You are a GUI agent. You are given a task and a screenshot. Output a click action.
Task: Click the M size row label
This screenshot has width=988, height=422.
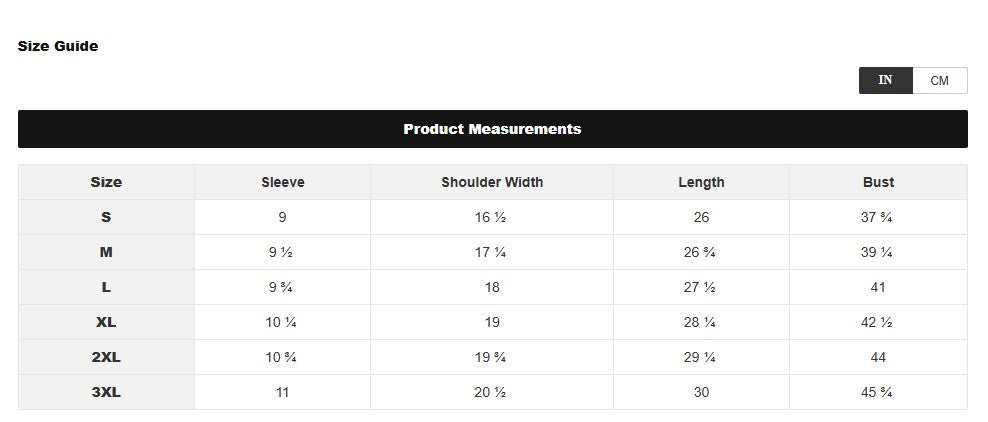tap(106, 253)
